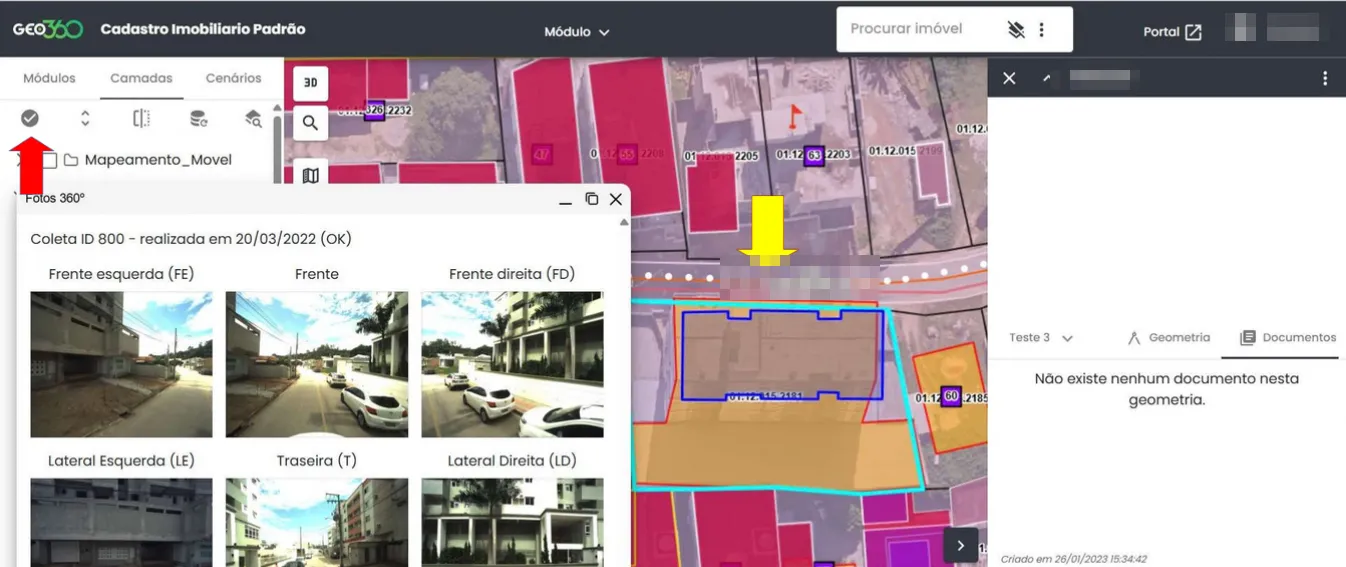Click the layers-off icon in search box
Screen dimensions: 1346x567
pyautogui.click(x=1016, y=30)
